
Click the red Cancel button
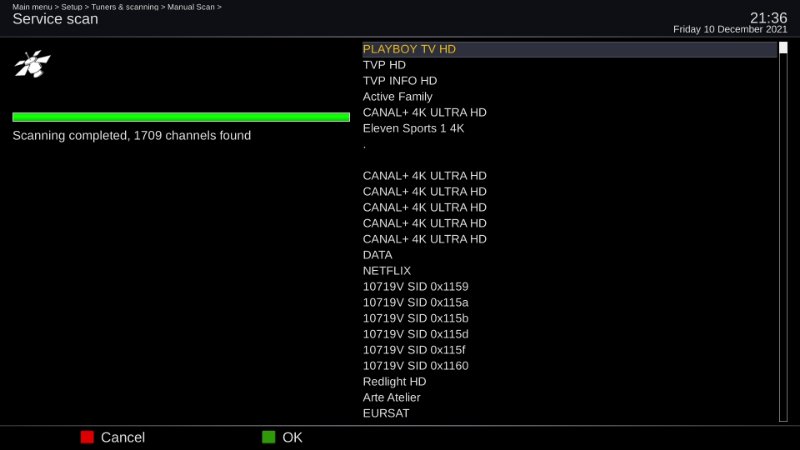[x=113, y=437]
